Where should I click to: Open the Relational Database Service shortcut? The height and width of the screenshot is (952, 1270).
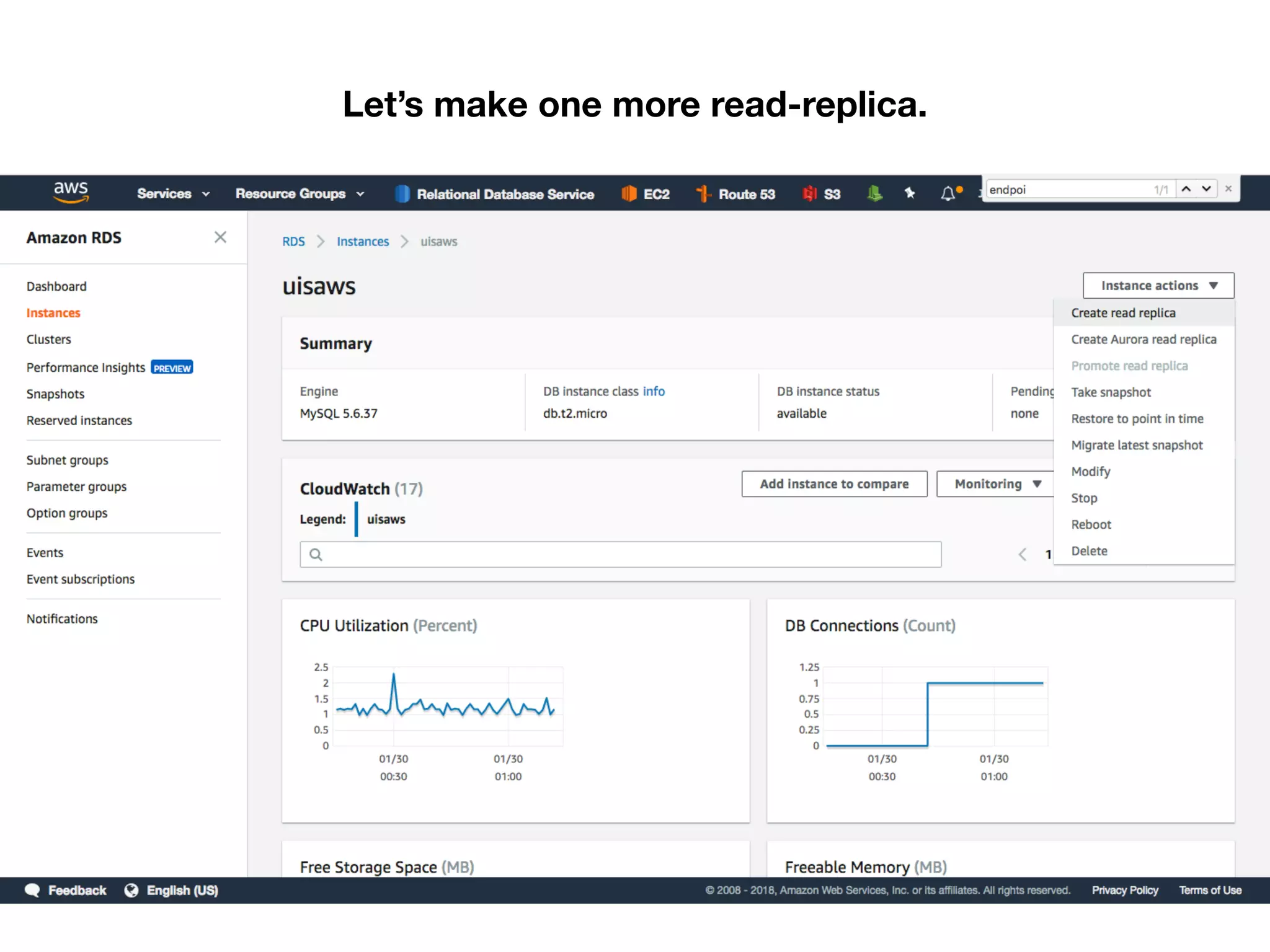point(495,194)
